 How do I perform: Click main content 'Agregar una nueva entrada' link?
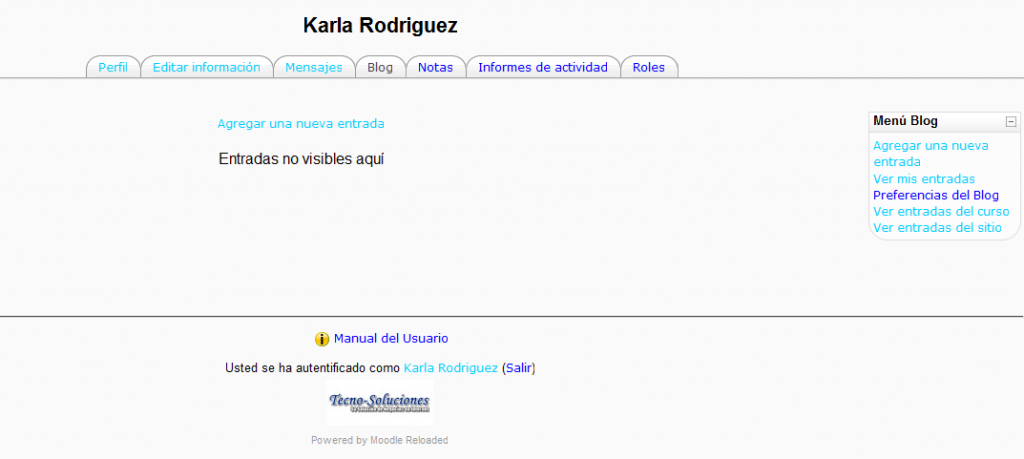(300, 124)
